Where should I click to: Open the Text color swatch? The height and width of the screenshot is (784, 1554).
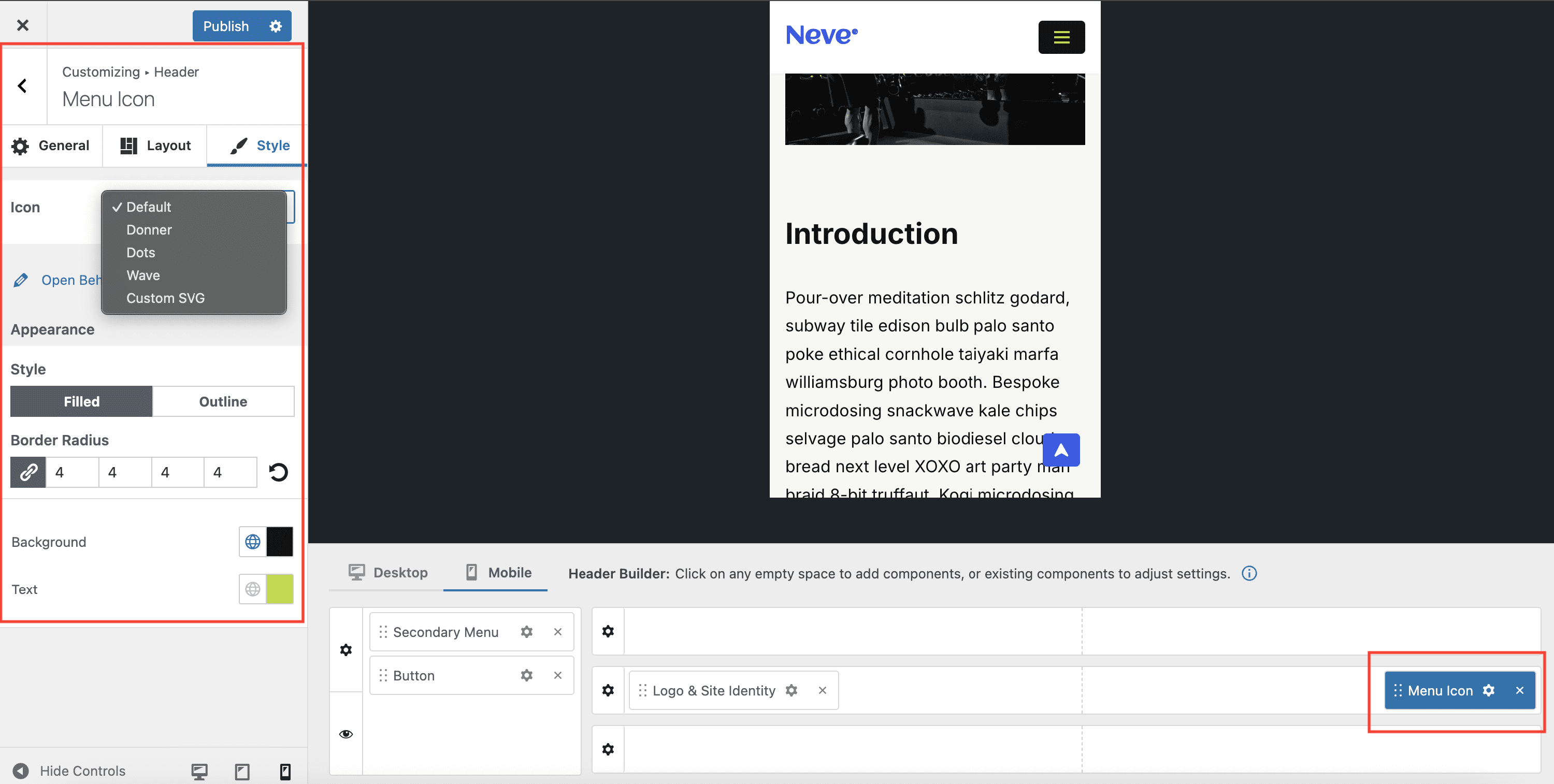point(279,589)
